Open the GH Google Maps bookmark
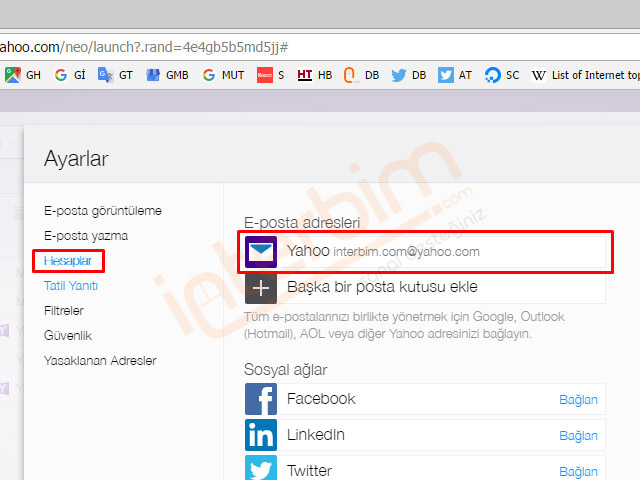 [23, 75]
